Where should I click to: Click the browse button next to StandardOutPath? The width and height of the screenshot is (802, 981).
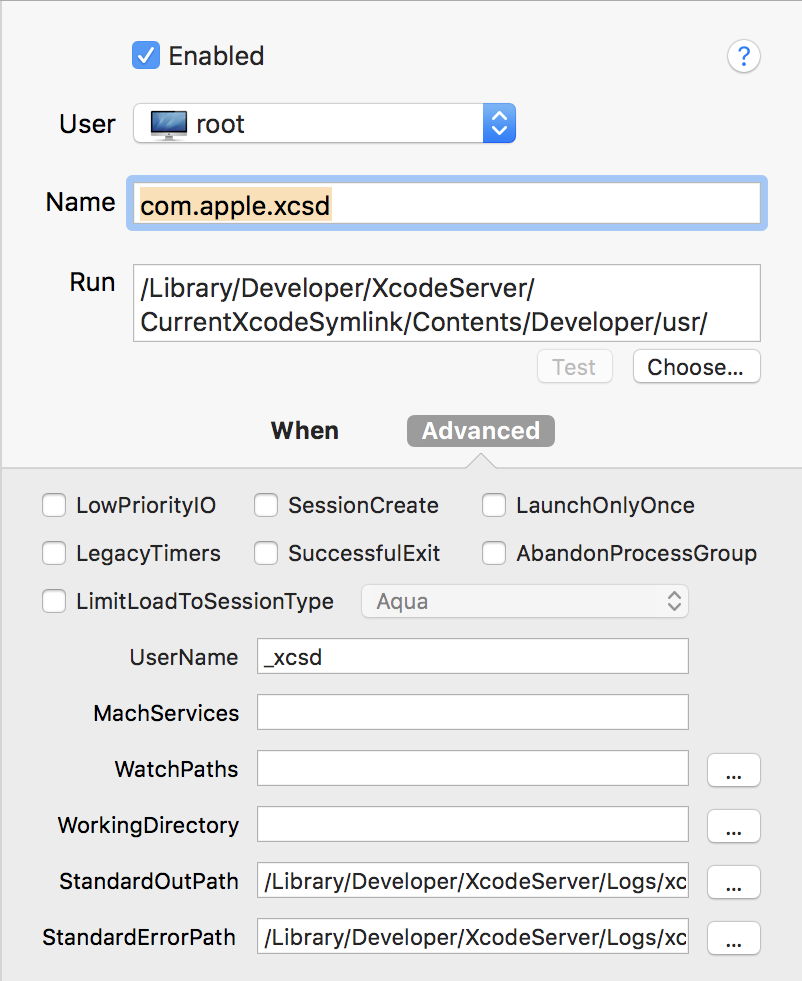pyautogui.click(x=733, y=882)
